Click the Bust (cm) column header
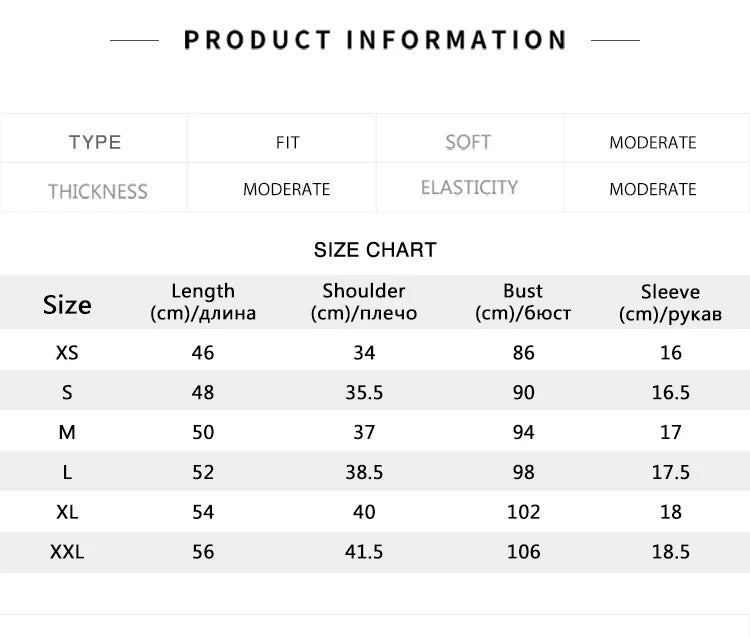The image size is (750, 638). tap(523, 302)
